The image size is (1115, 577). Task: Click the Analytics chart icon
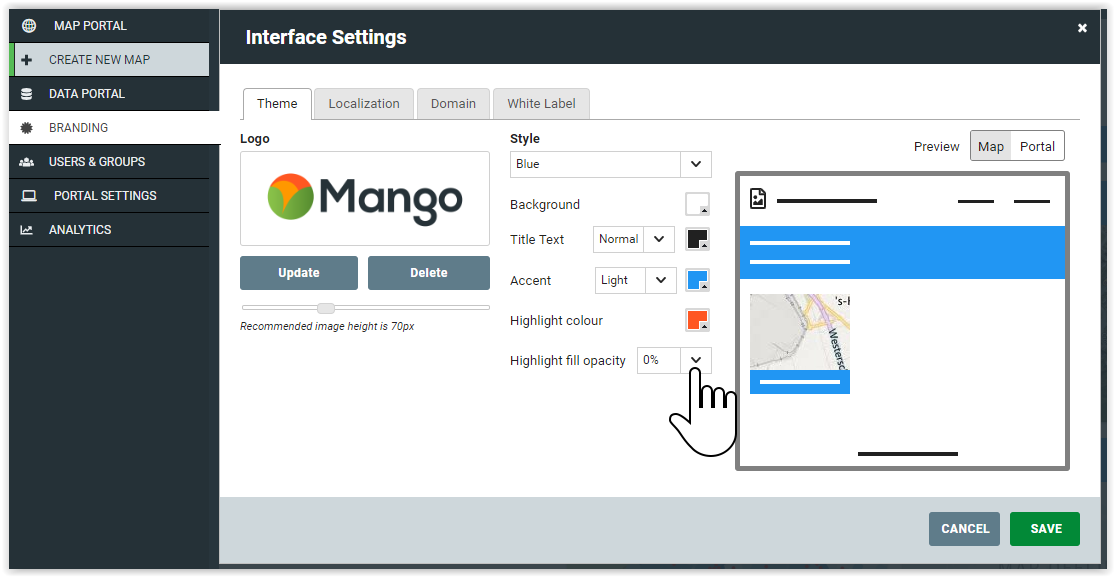26,230
